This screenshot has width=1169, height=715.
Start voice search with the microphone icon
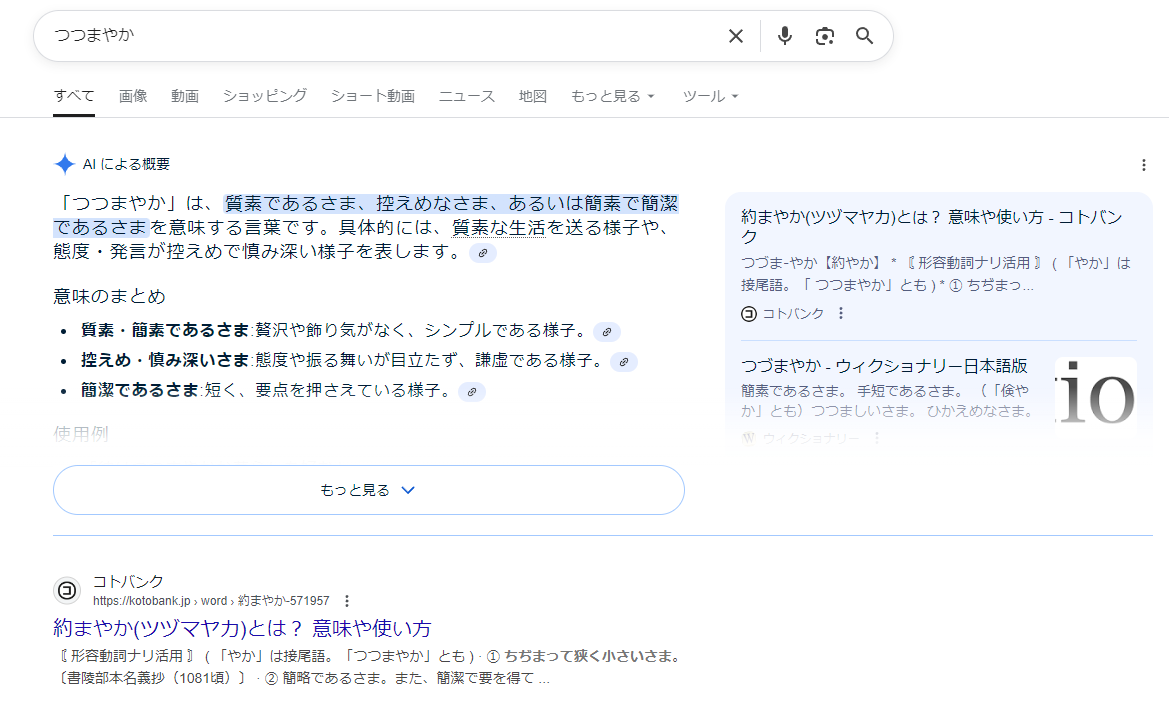(785, 36)
